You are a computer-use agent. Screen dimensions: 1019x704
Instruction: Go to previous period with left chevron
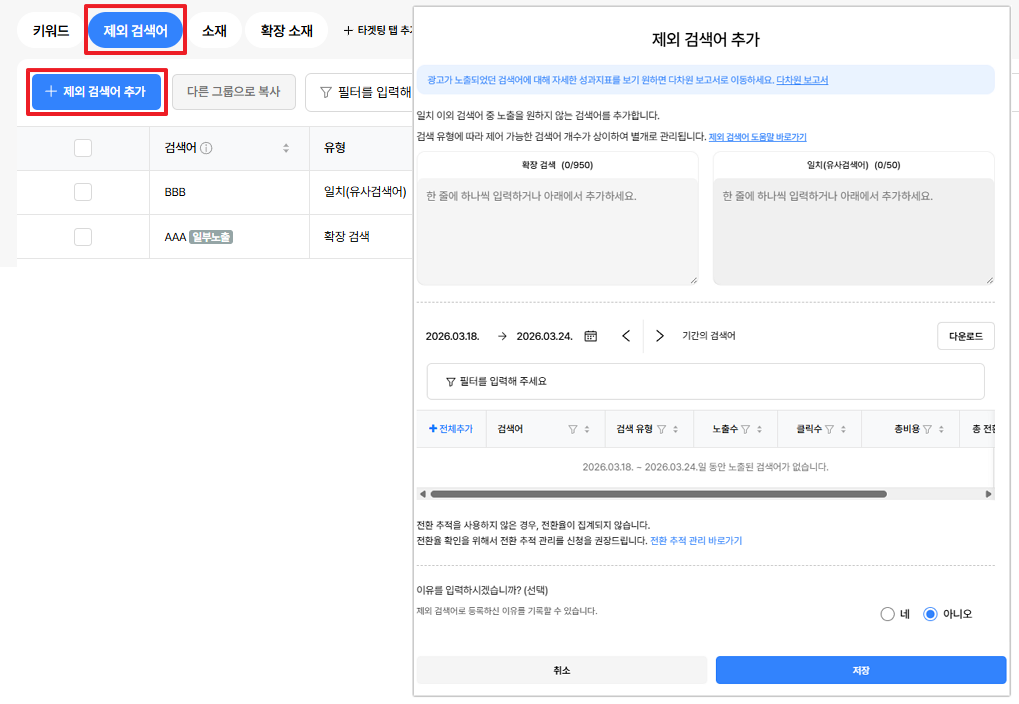[626, 336]
